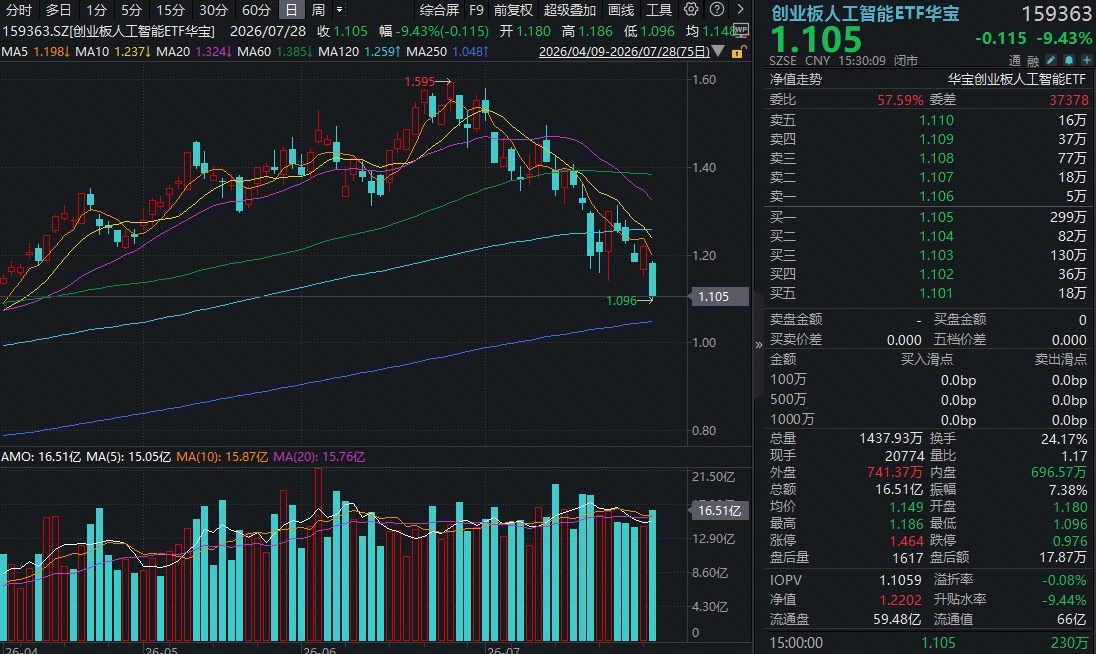Open date range dropdown triangle
1096x654 pixels.
point(718,51)
